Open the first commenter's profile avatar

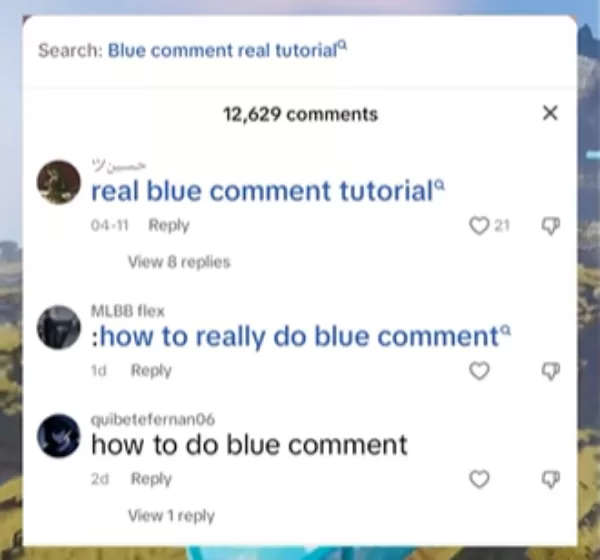coord(59,182)
